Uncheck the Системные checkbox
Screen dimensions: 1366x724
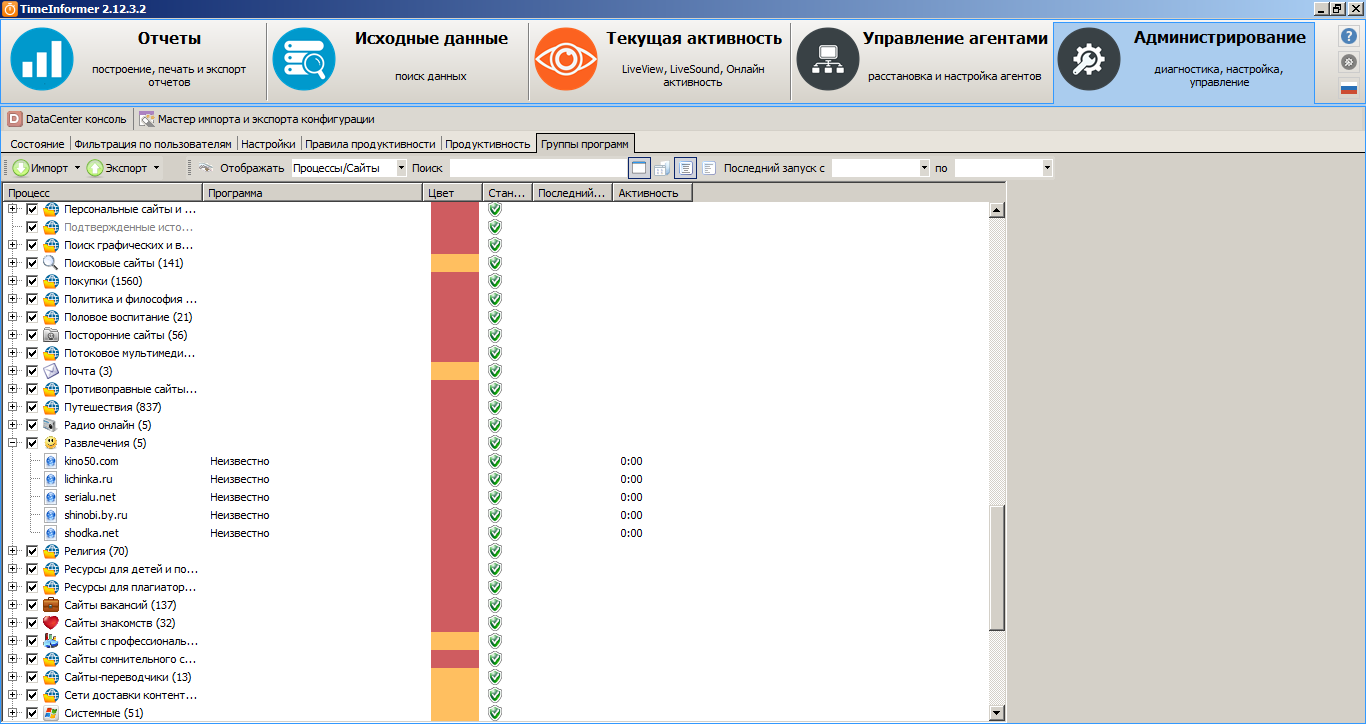[x=32, y=713]
